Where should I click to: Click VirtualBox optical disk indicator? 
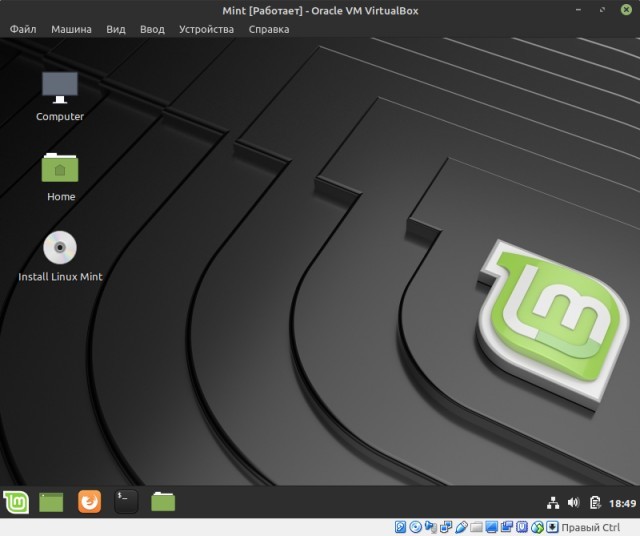point(416,527)
